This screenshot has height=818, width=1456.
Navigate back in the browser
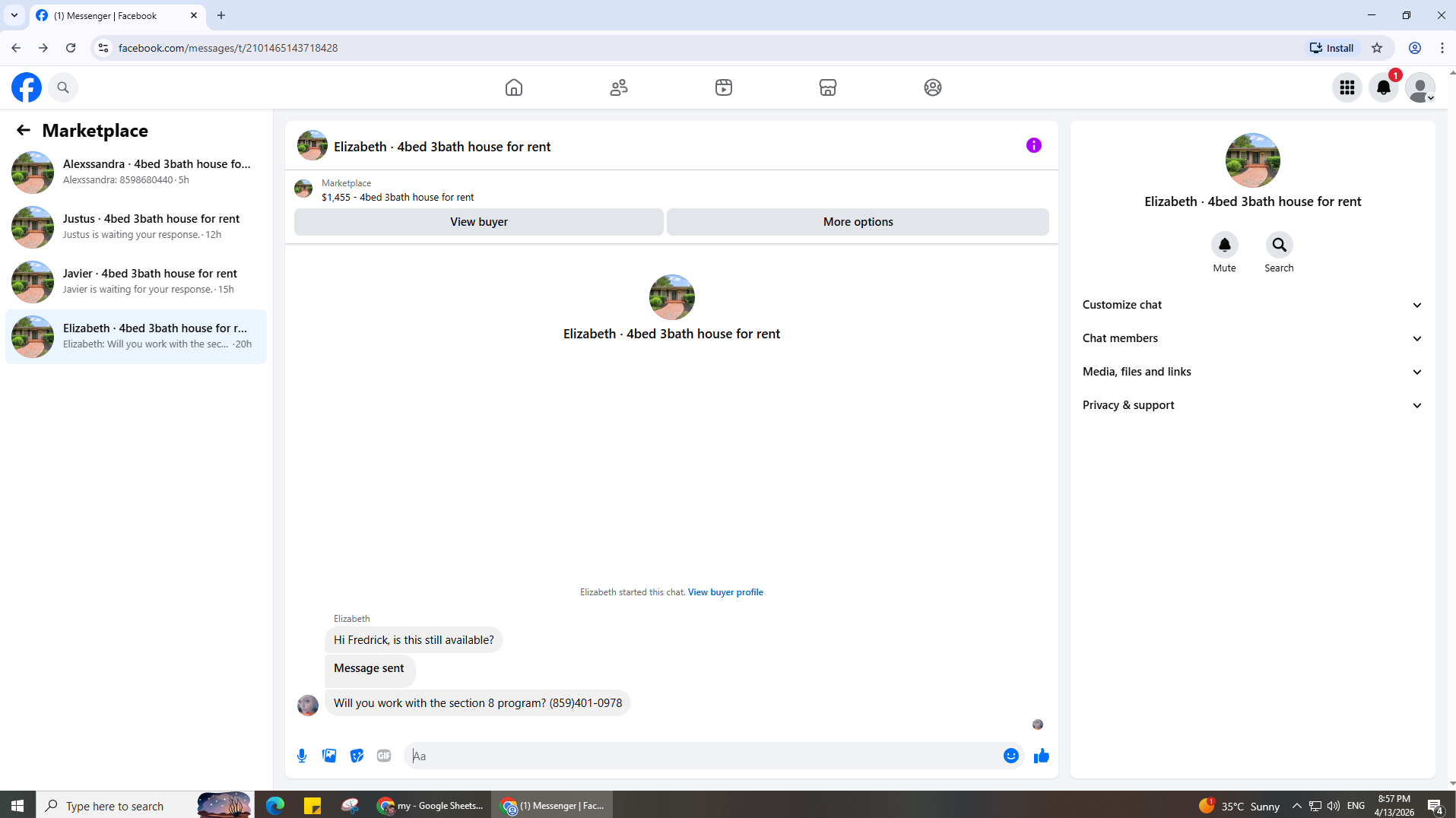16,48
